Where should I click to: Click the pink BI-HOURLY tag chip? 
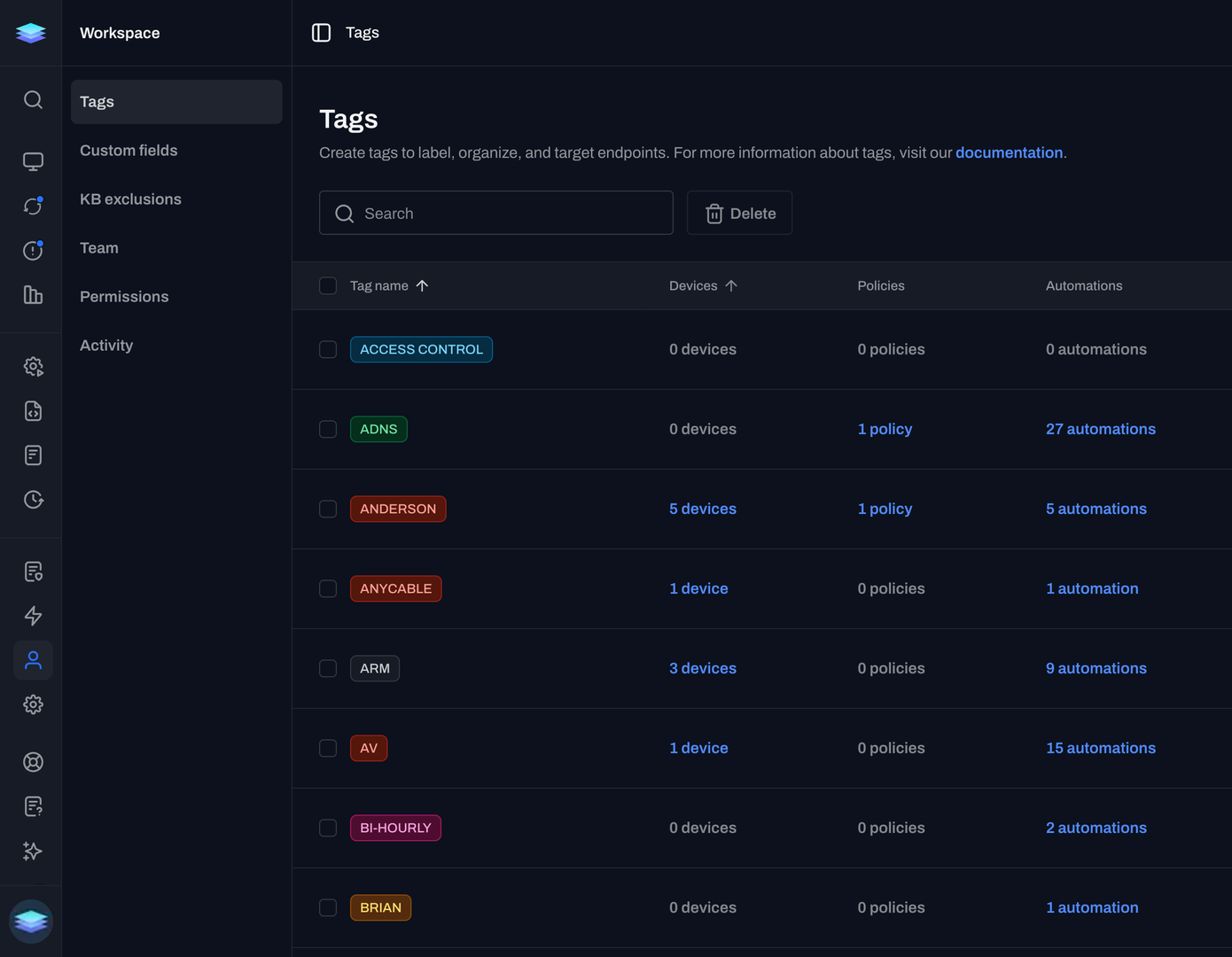click(395, 828)
